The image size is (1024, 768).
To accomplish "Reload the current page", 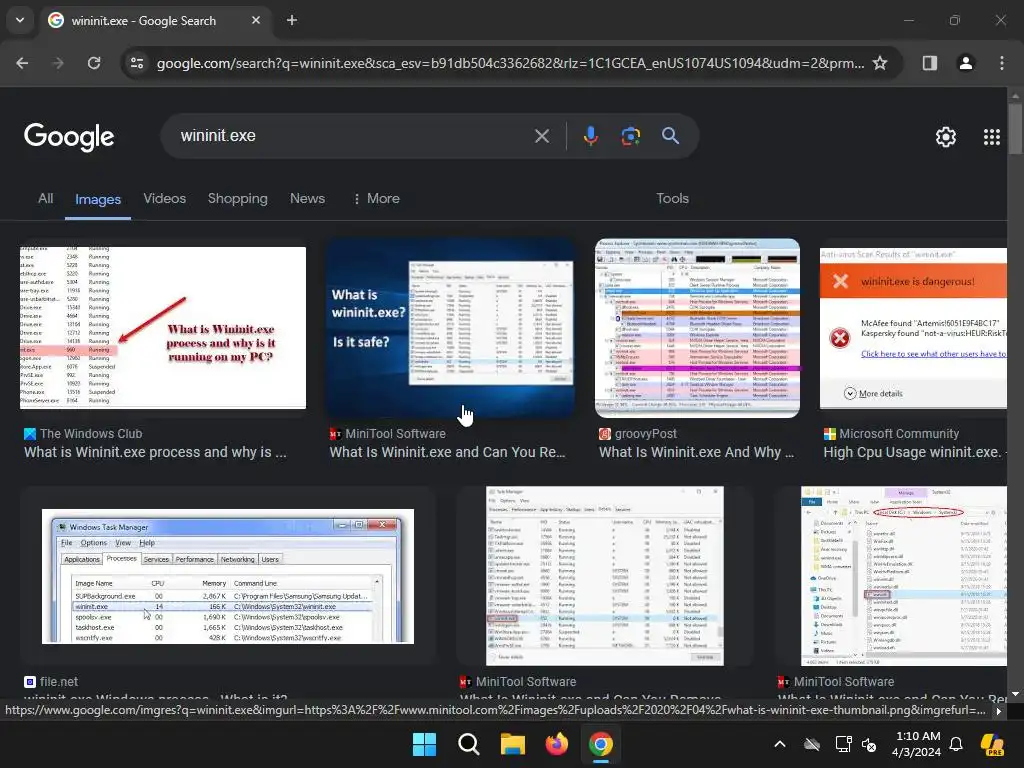I will point(94,63).
